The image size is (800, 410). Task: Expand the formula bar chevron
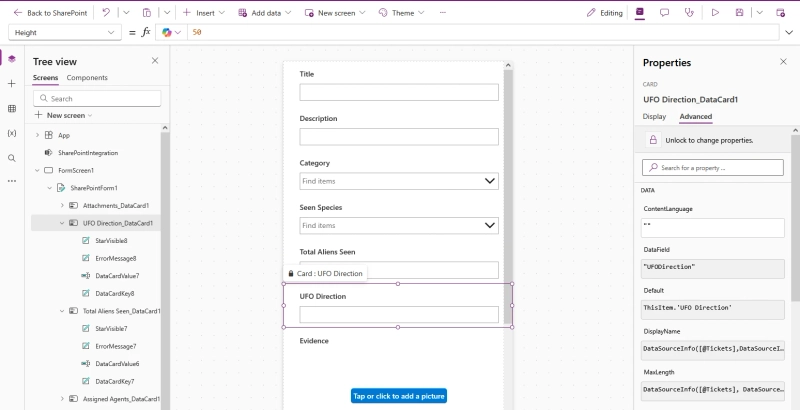[789, 33]
